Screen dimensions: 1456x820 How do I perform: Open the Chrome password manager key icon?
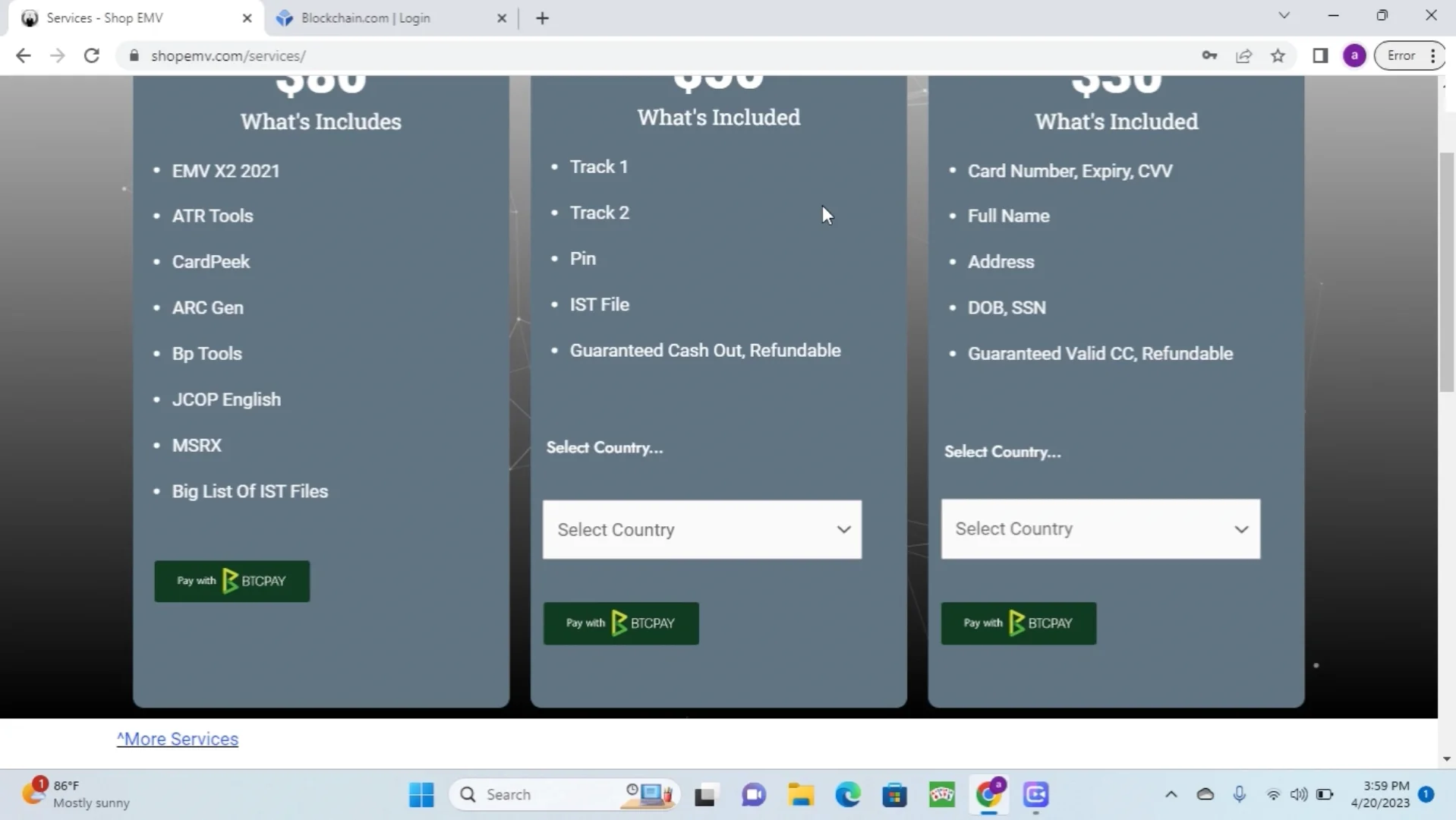(x=1210, y=55)
